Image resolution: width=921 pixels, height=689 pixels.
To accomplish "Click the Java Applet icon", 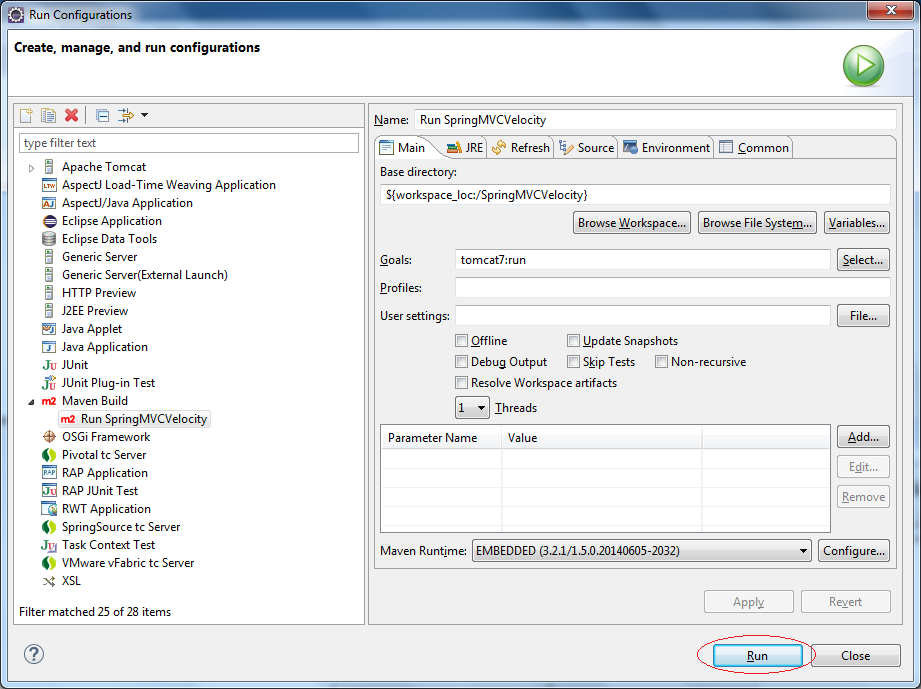I will (49, 329).
